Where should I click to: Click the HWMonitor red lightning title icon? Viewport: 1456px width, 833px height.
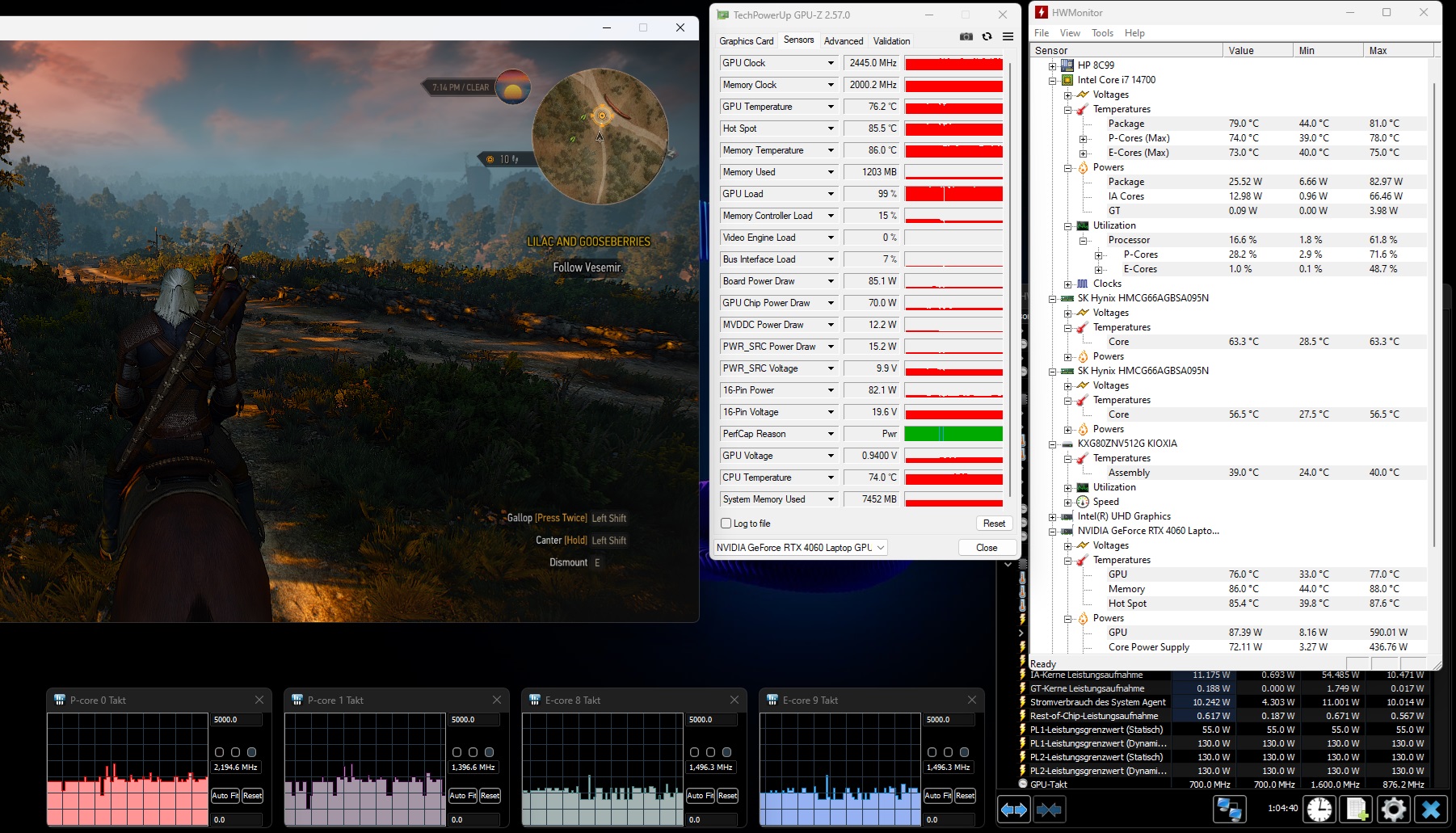1042,12
